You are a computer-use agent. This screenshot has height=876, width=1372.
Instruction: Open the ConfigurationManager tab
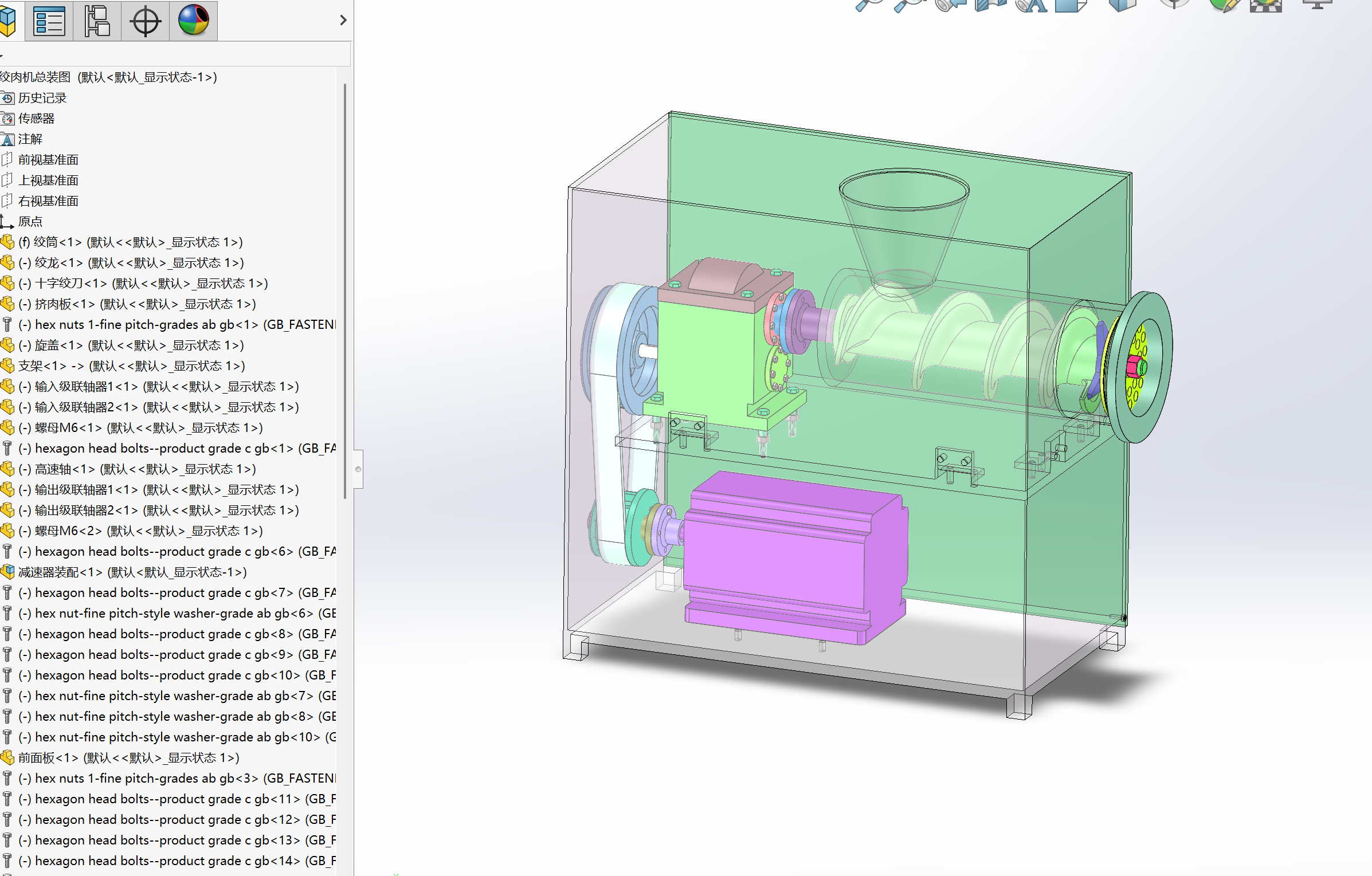pos(97,21)
